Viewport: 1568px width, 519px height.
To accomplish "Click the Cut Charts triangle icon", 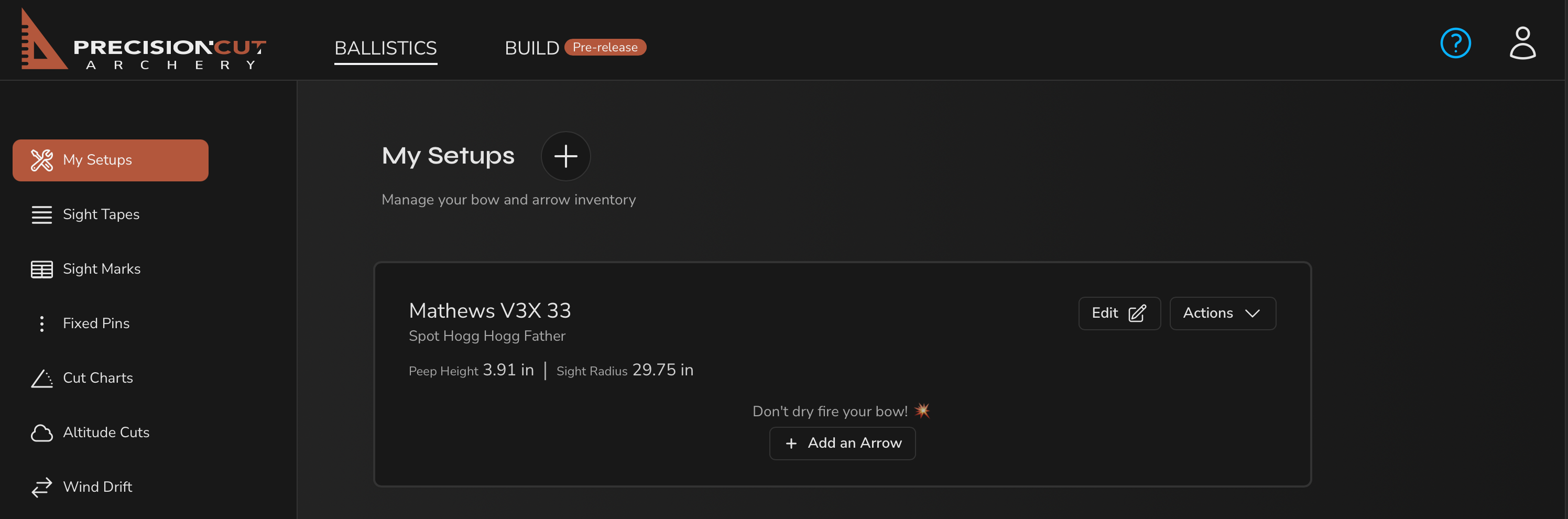I will pos(41,379).
